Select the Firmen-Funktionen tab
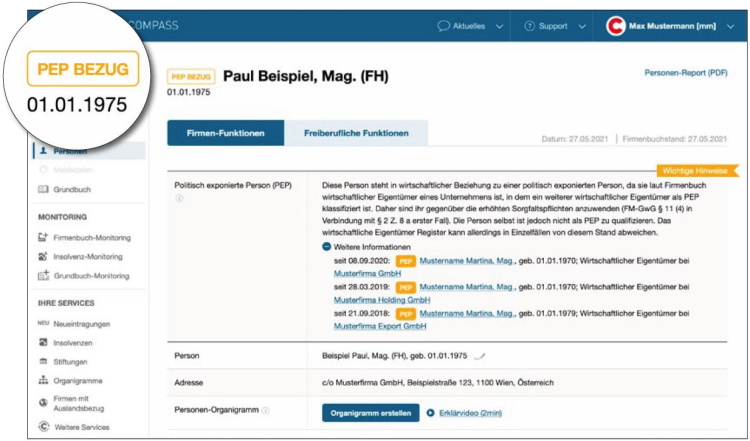The height and width of the screenshot is (441, 750). point(226,133)
